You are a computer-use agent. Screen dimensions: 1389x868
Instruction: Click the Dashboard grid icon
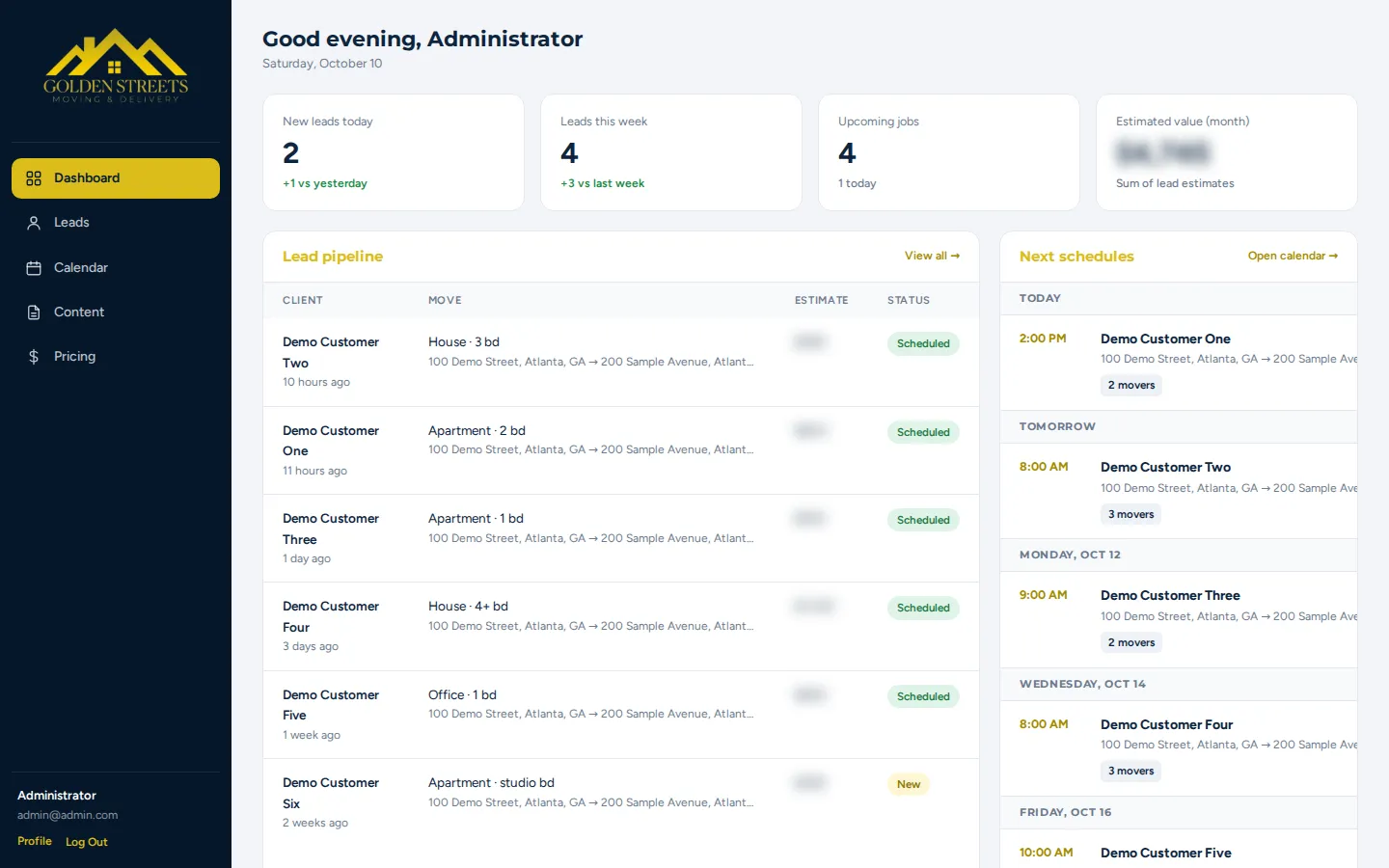coord(34,178)
